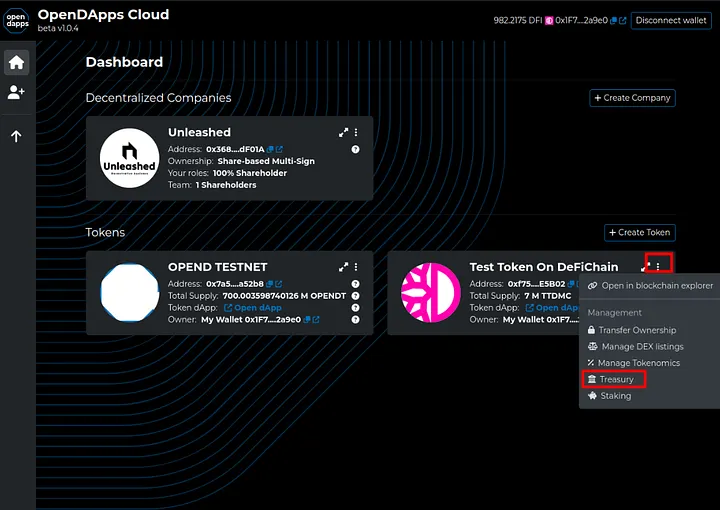Open the home dashboard sidebar icon
720x510 pixels.
click(17, 62)
